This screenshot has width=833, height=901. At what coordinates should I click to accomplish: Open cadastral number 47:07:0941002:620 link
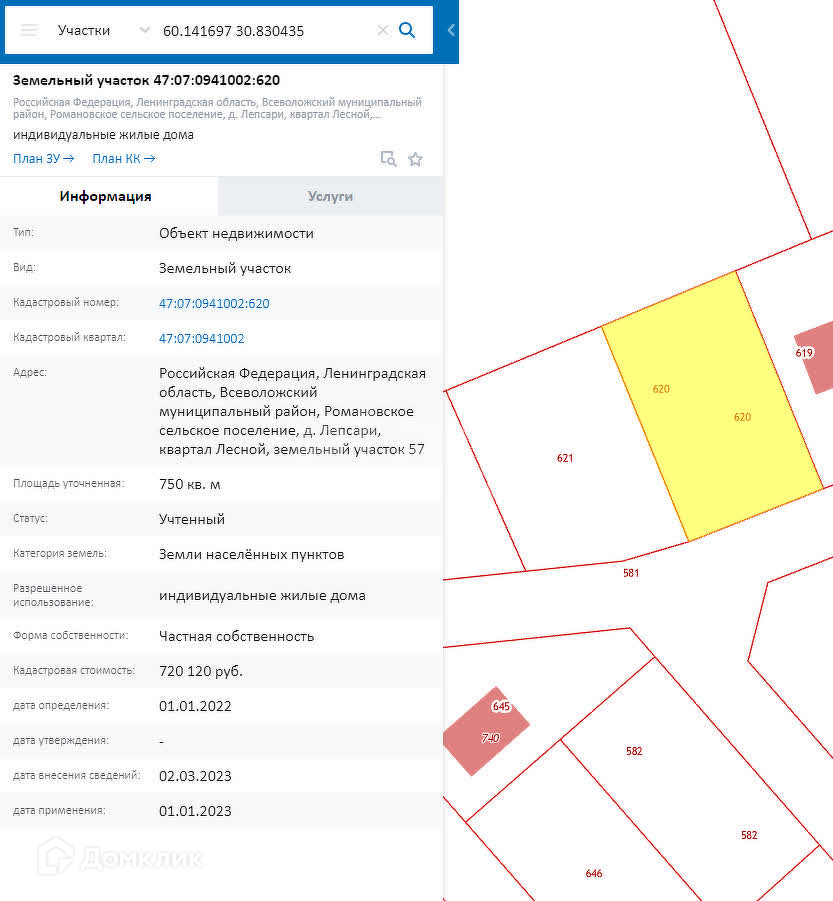pyautogui.click(x=214, y=304)
